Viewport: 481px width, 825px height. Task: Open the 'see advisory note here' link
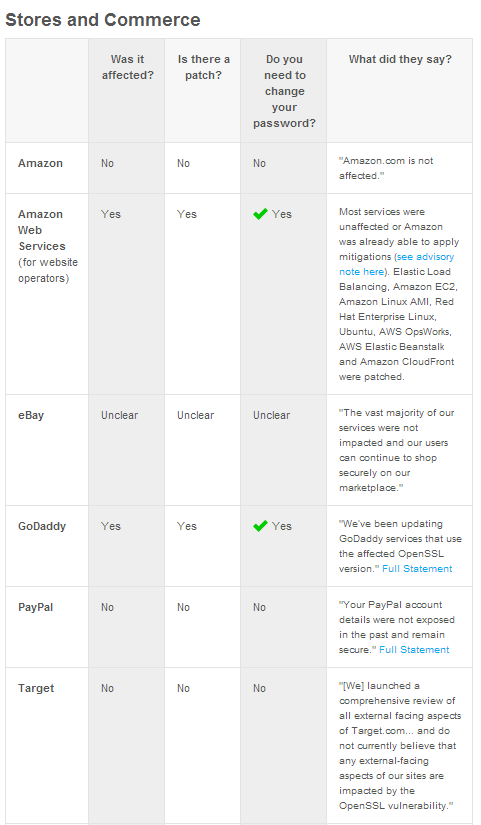point(396,264)
